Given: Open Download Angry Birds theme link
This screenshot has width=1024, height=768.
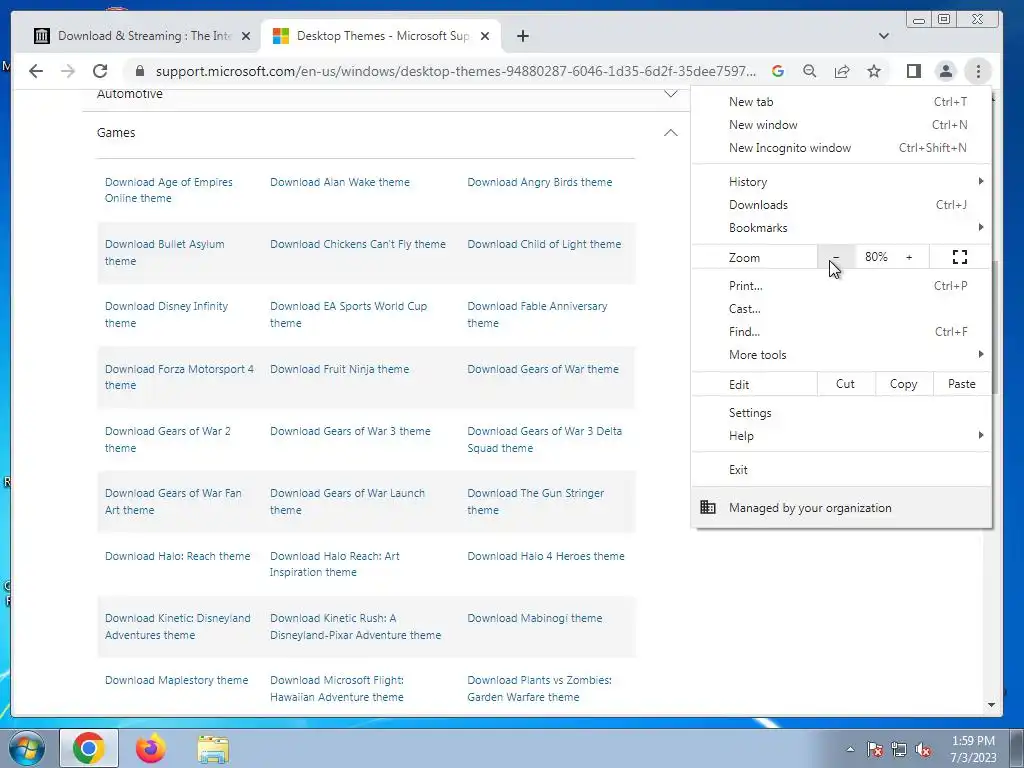Looking at the screenshot, I should [539, 182].
